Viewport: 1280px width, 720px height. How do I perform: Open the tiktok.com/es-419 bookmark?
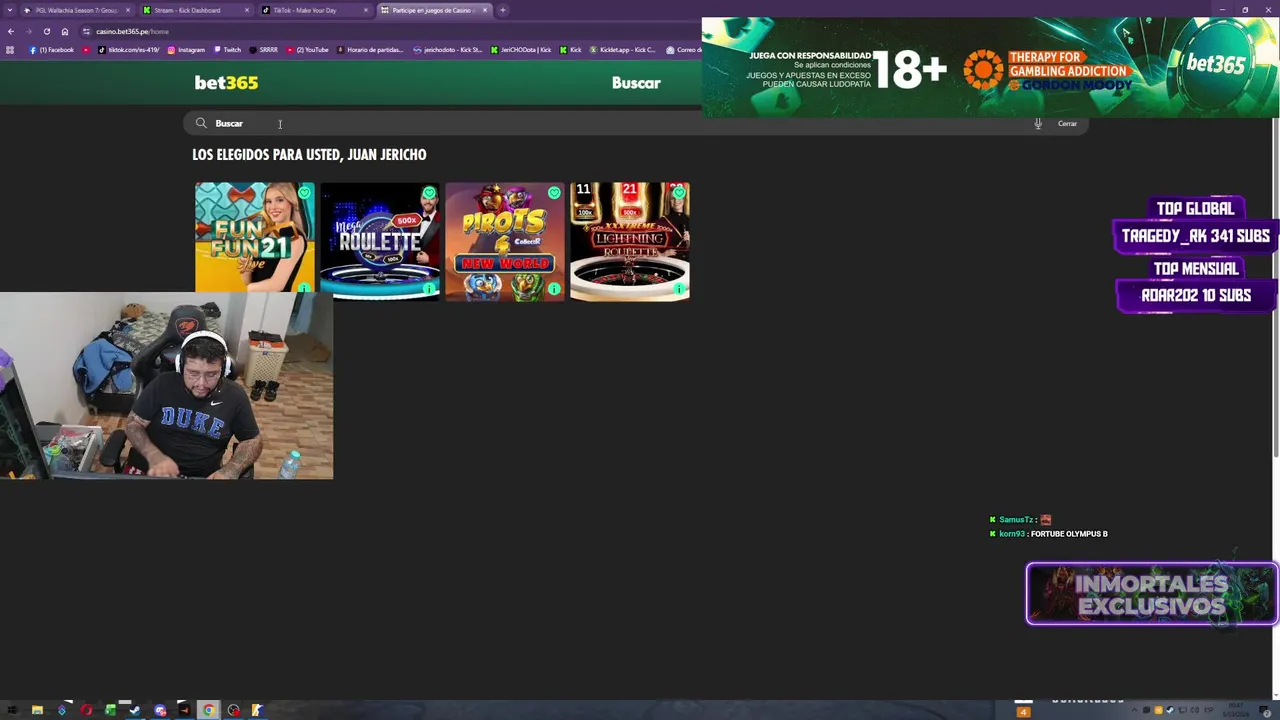click(x=129, y=50)
